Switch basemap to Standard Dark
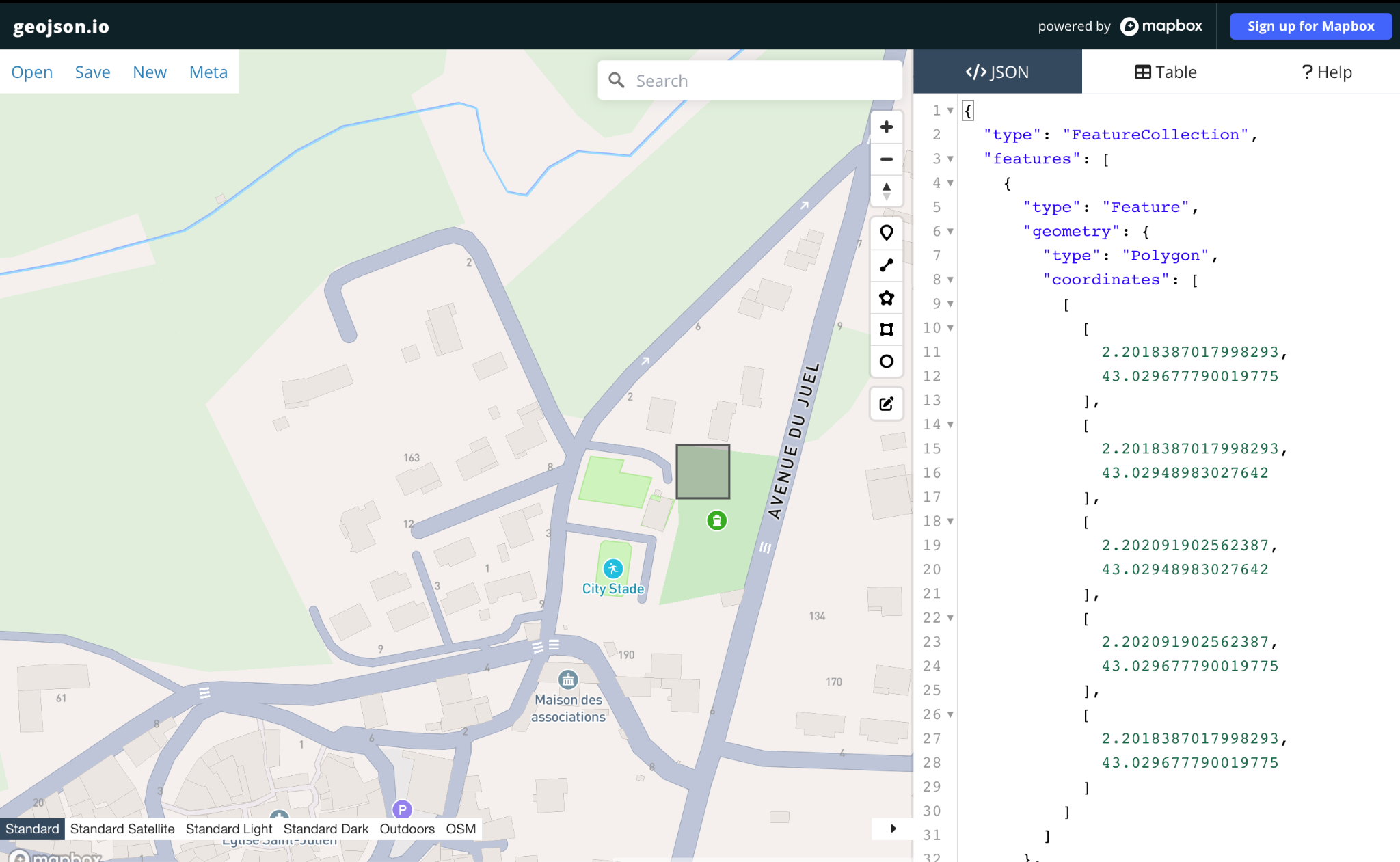The image size is (1400, 862). pyautogui.click(x=325, y=829)
